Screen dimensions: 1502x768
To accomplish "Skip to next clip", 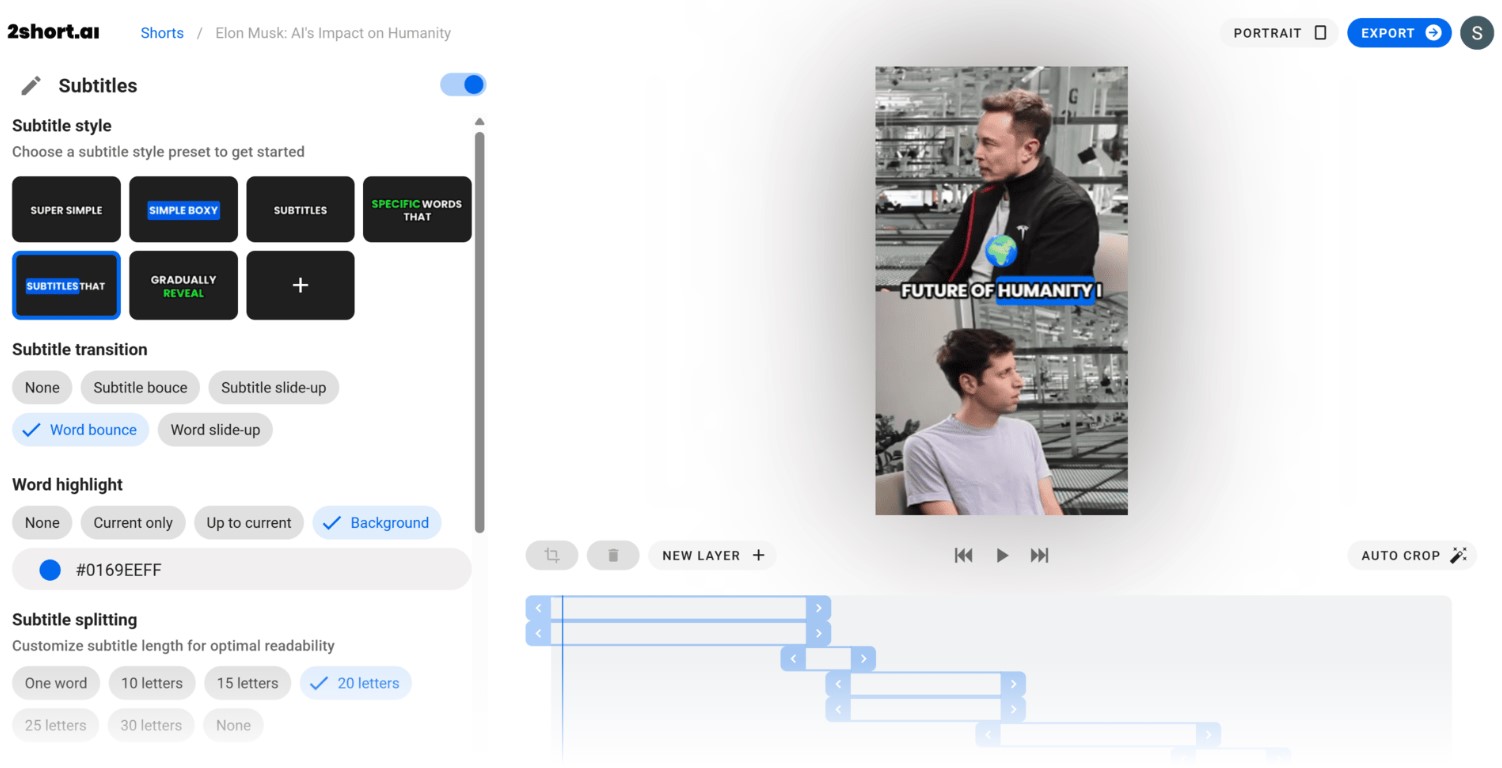I will (1039, 555).
